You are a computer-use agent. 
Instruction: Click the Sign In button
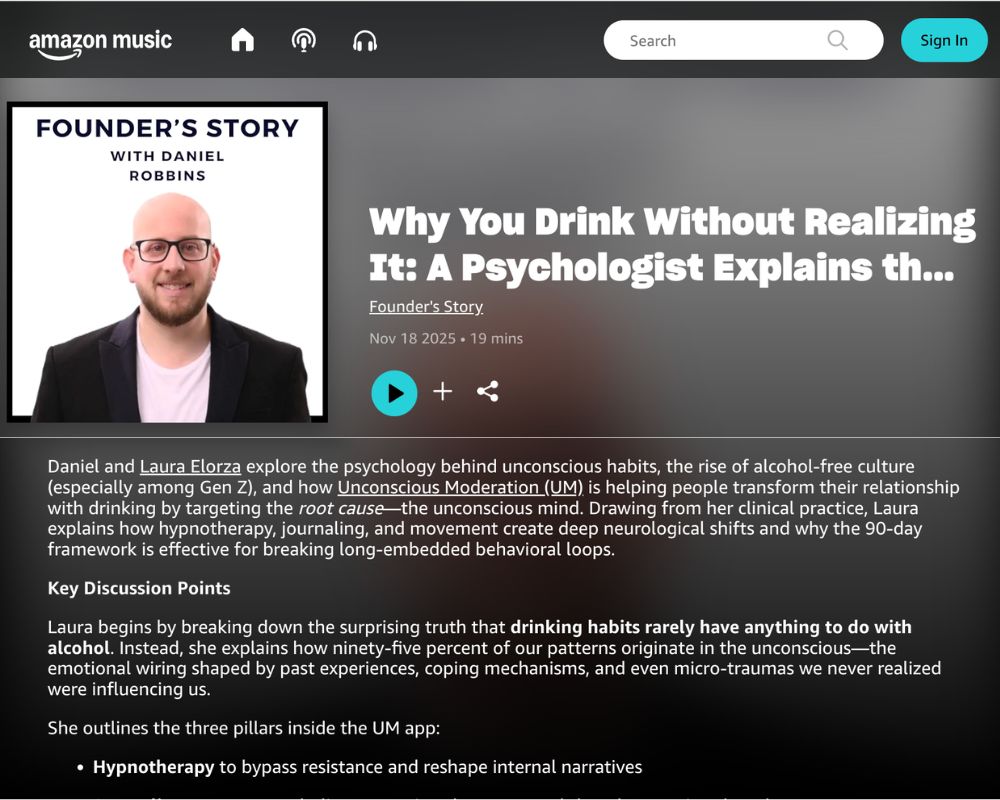(944, 40)
